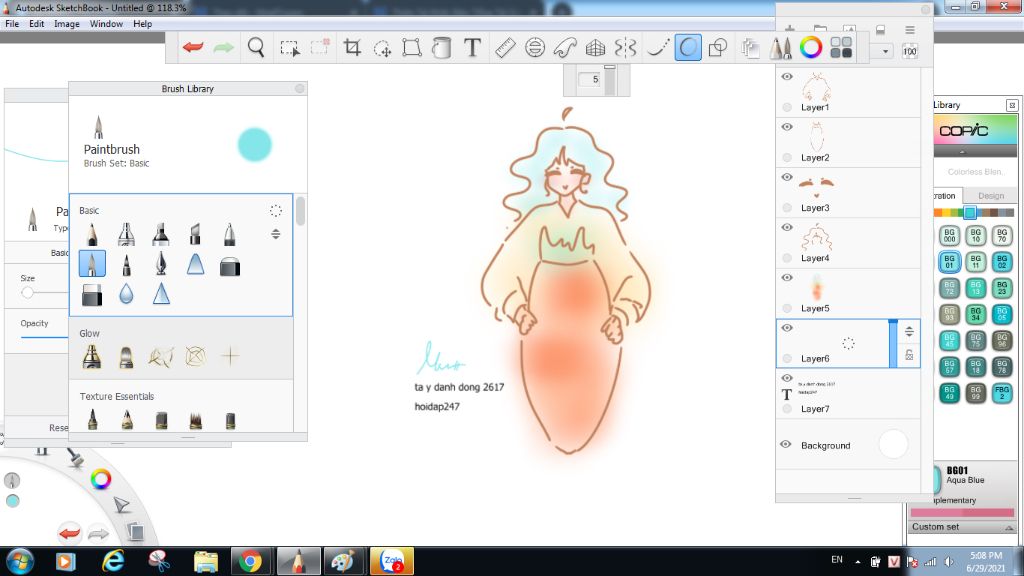Activate the Crop tool
This screenshot has width=1024, height=576.
[352, 47]
